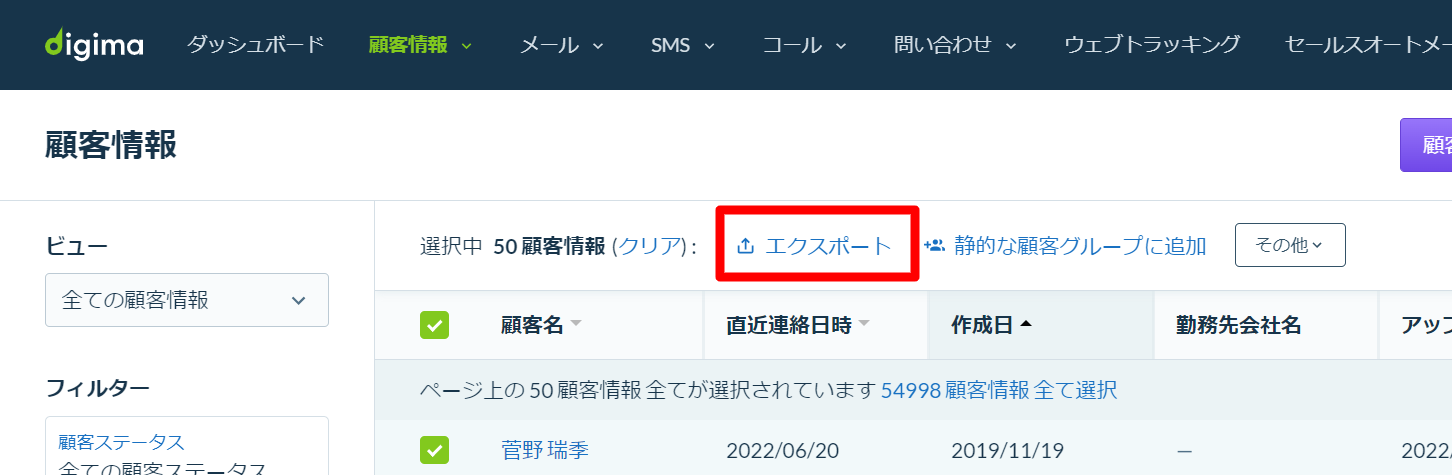Uncheck the select-all header checkbox

(434, 325)
